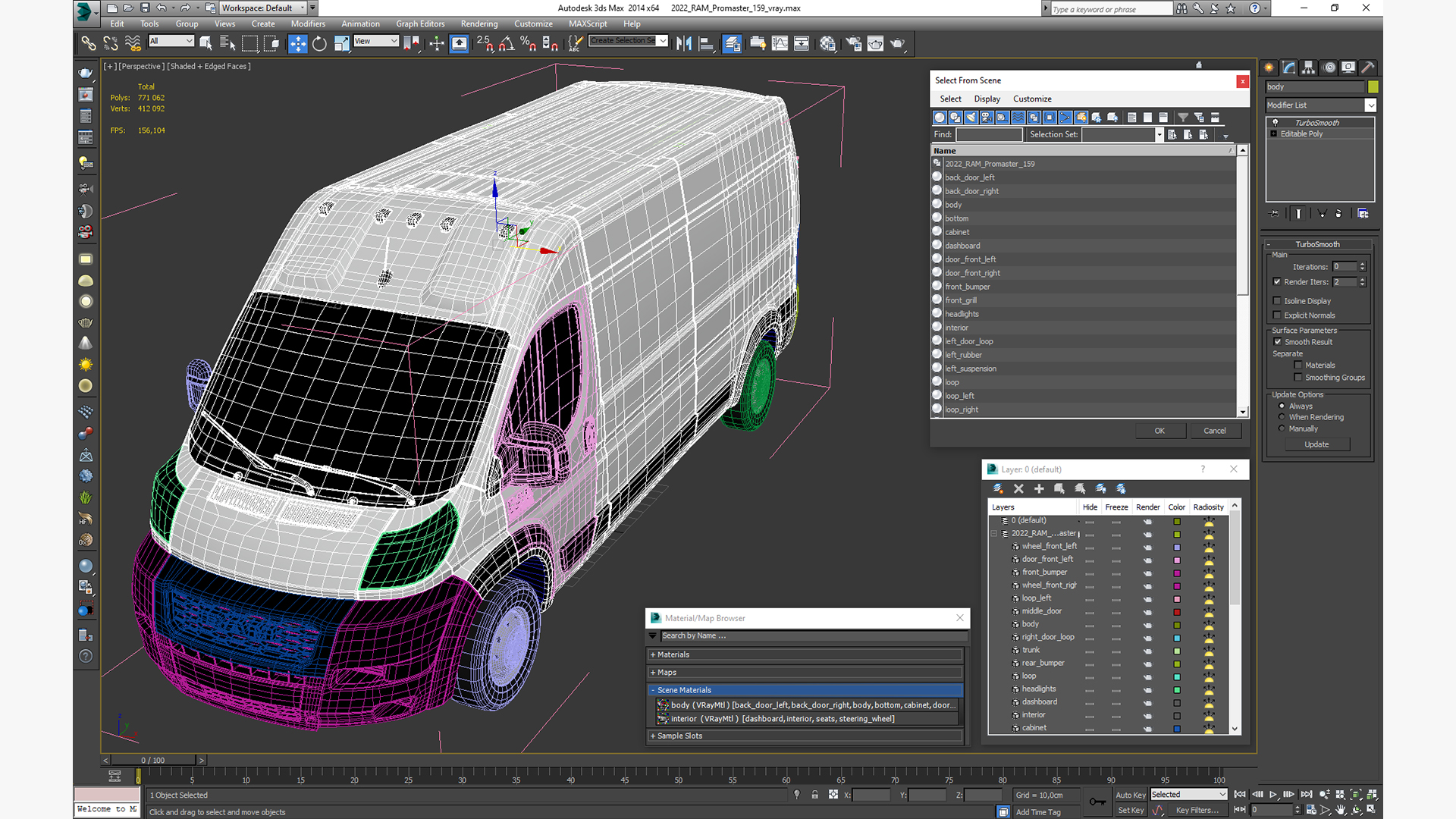
Task: Select the Select and Move tool
Action: (298, 43)
